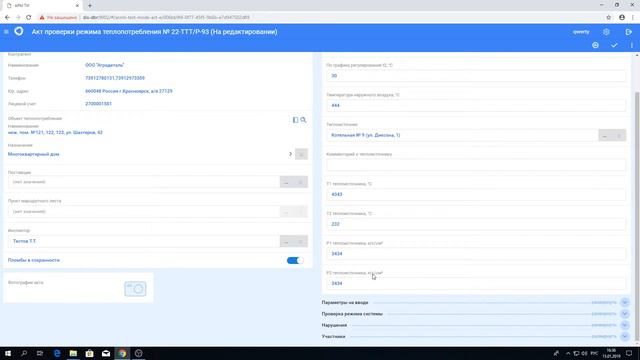
Task: Click the app logo in the header
Action: pos(19,31)
